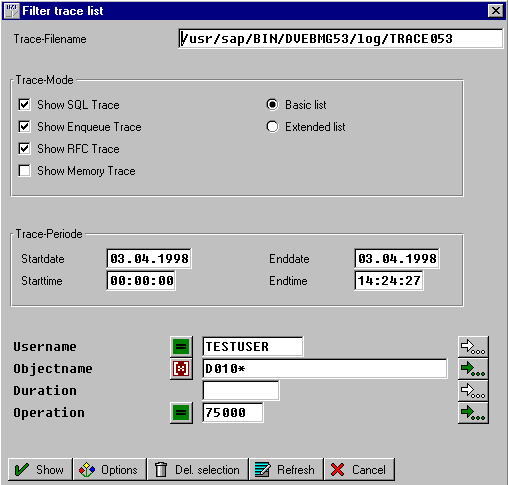The image size is (508, 485).
Task: Toggle Show Enqueue Trace checkbox
Action: [x=24, y=127]
